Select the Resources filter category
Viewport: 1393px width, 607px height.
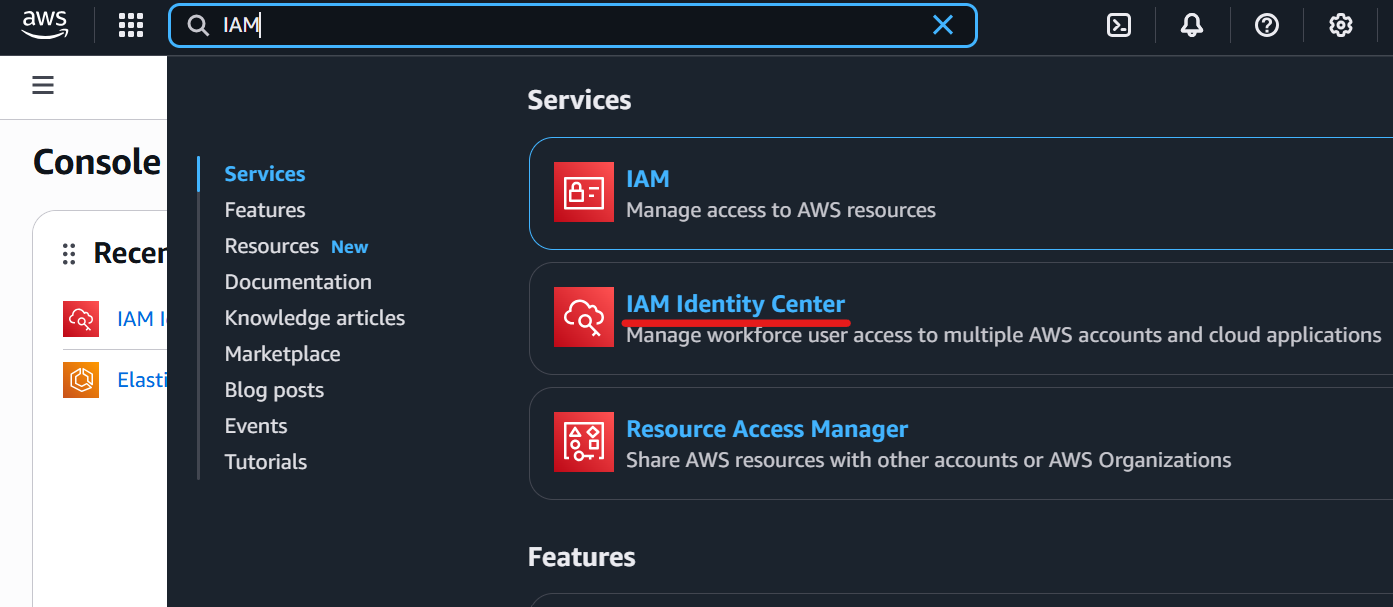[272, 246]
